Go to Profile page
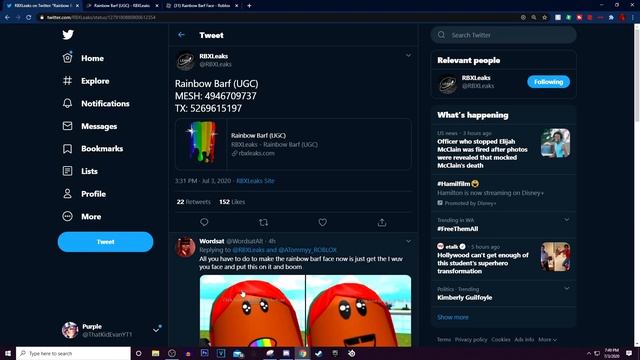The image size is (640, 360). click(x=84, y=194)
